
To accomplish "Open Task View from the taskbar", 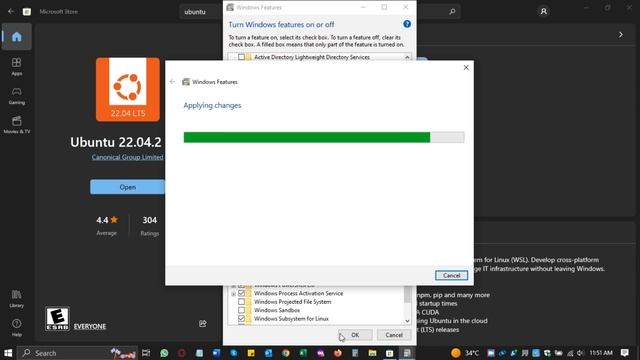I will [146, 353].
